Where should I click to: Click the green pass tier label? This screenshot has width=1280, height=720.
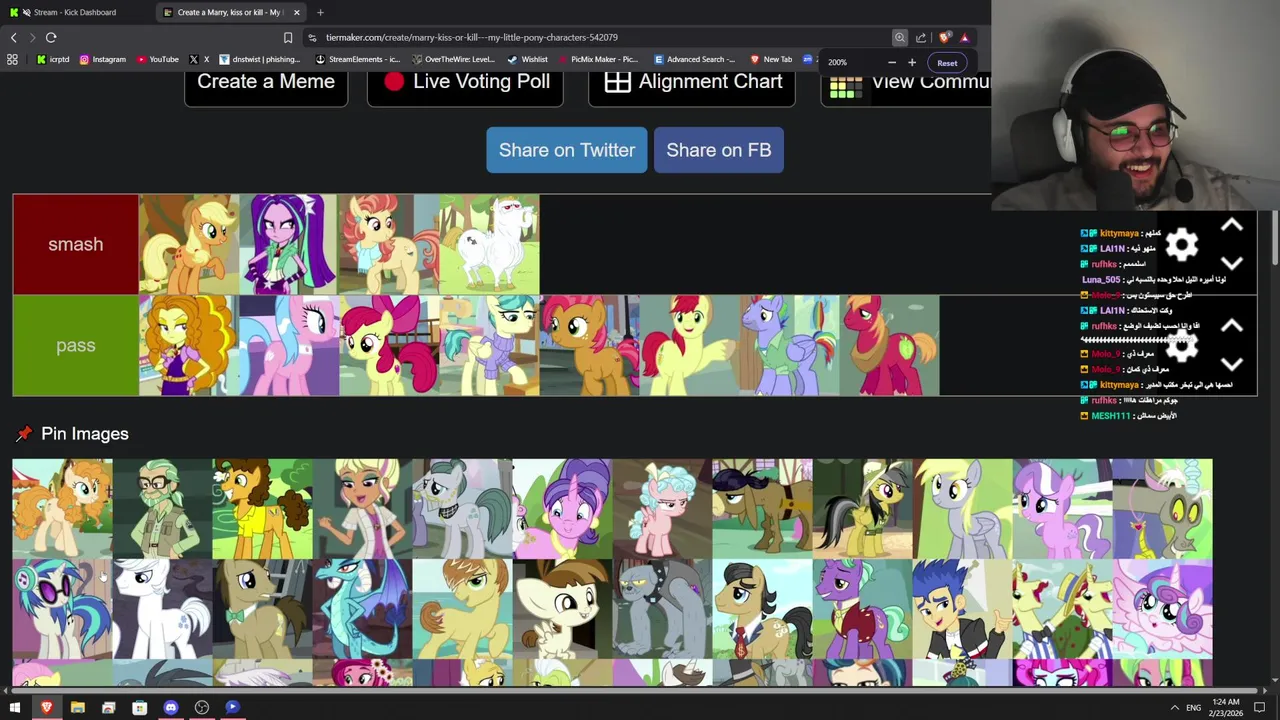coord(76,345)
